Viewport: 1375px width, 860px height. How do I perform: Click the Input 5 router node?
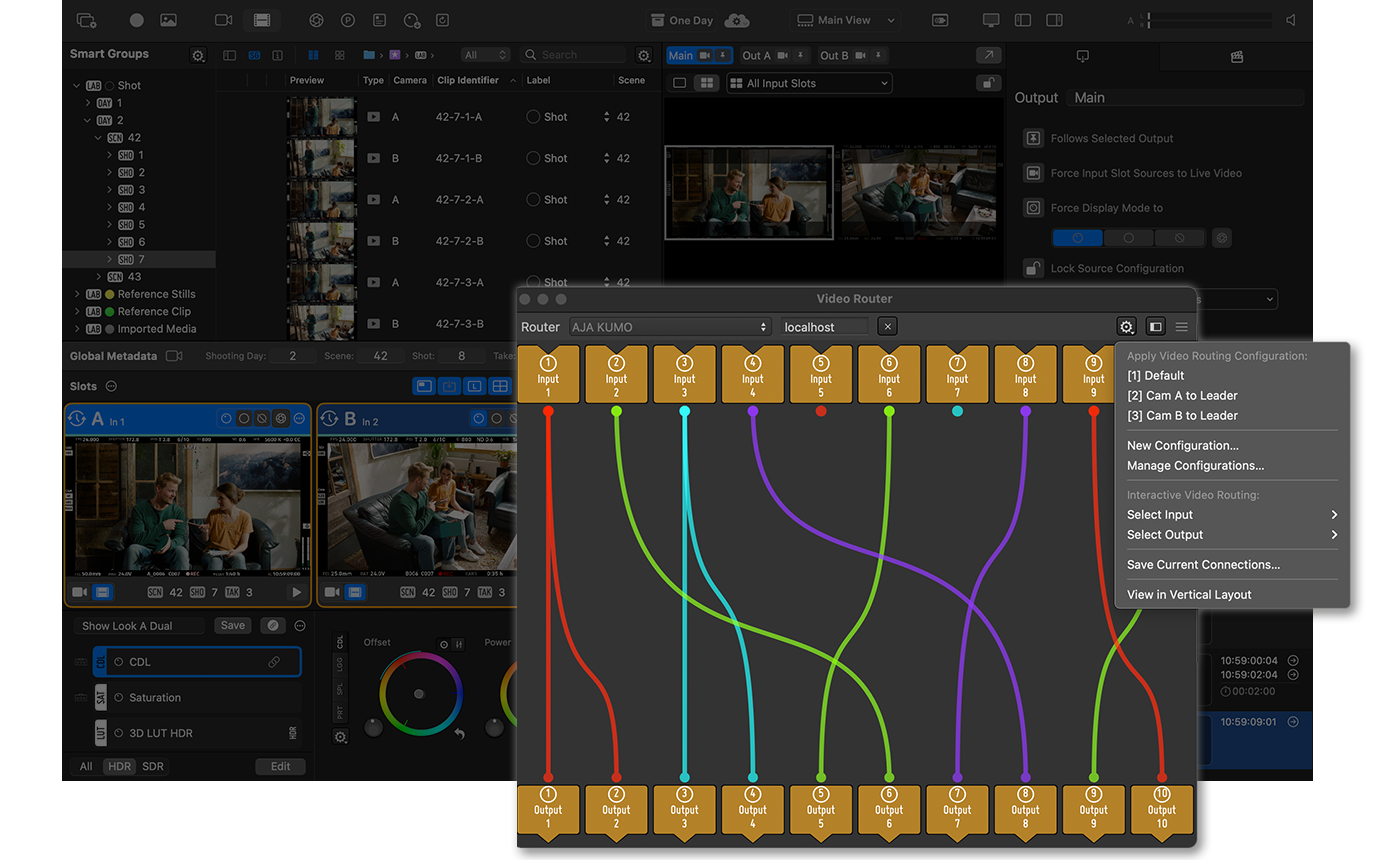pos(821,375)
